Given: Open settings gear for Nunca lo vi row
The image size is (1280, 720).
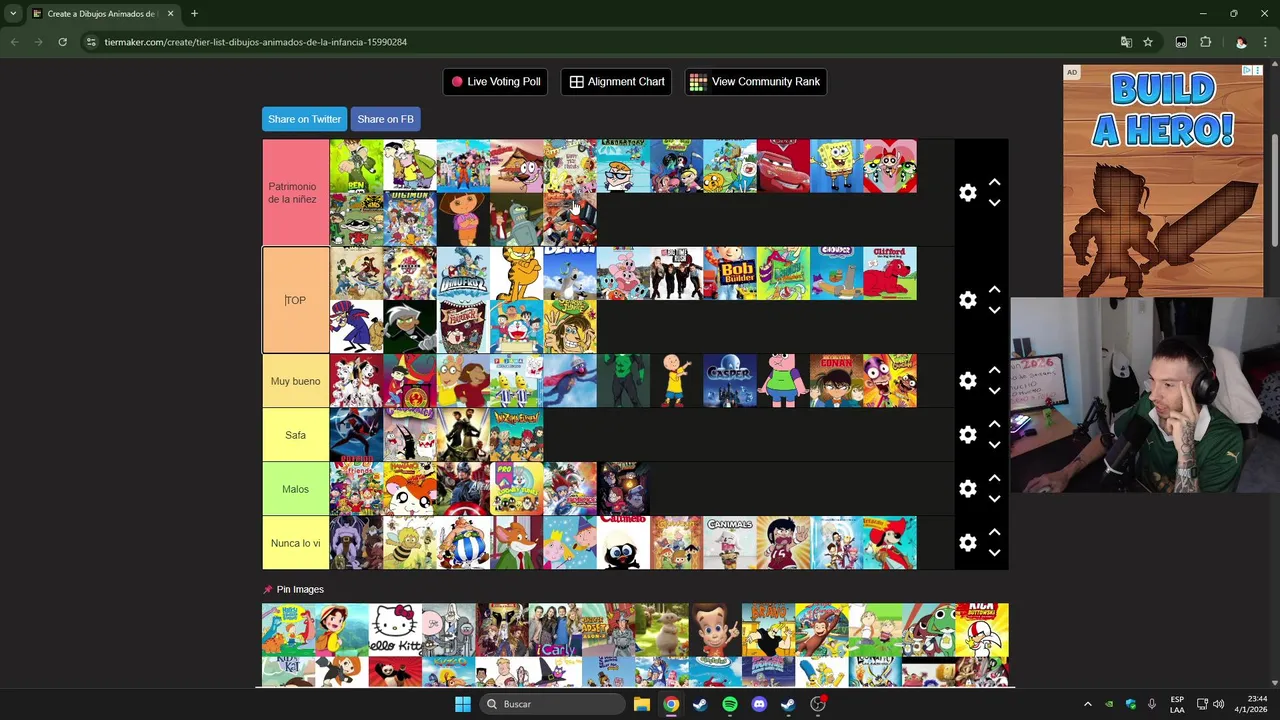Looking at the screenshot, I should click(x=967, y=543).
